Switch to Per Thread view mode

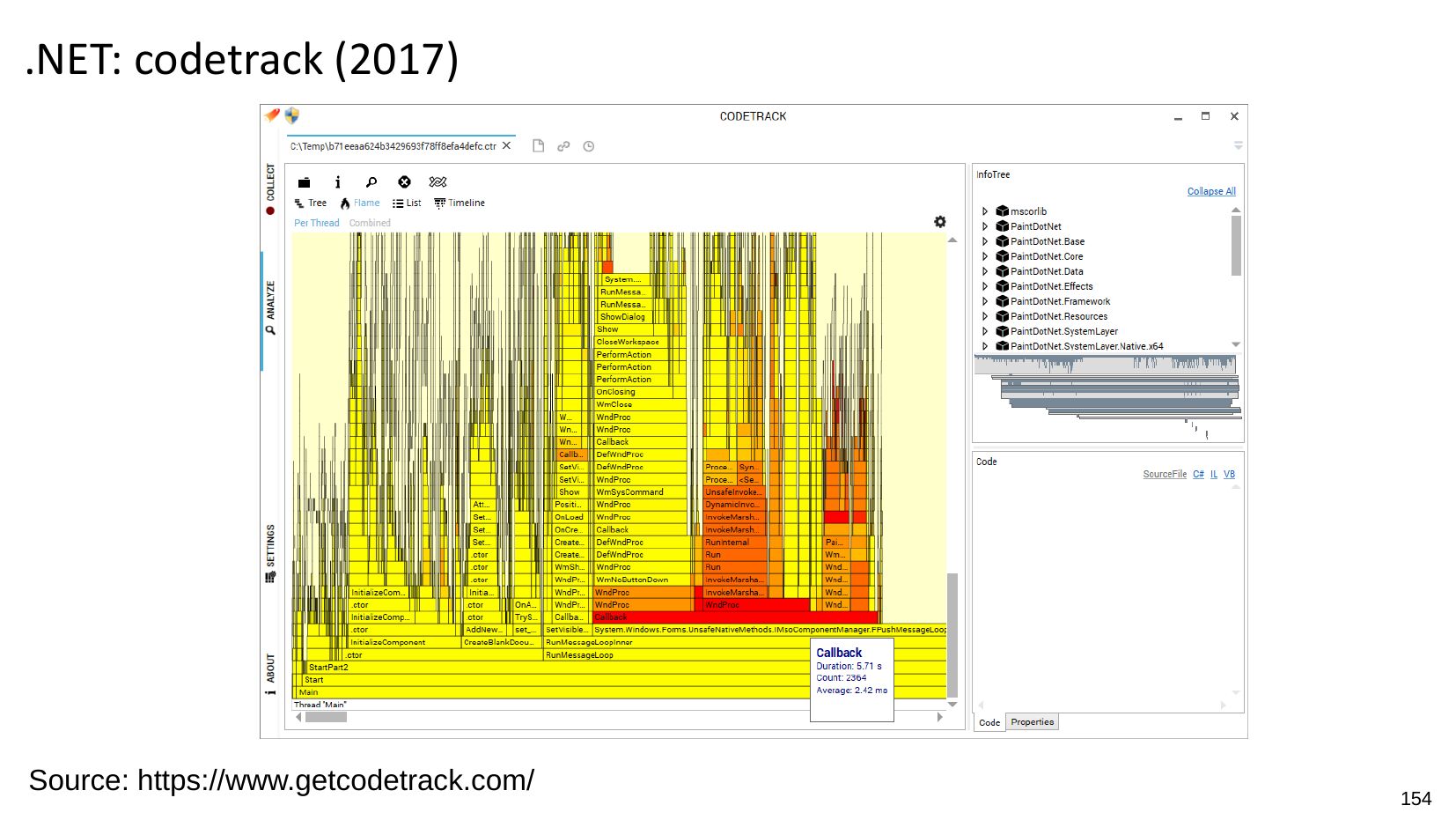coord(316,223)
